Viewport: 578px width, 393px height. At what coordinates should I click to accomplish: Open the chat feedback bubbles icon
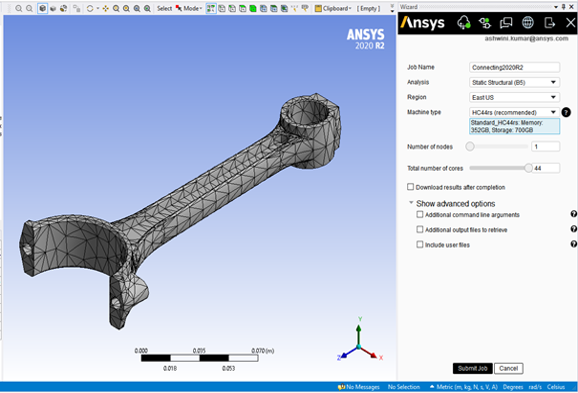point(506,23)
